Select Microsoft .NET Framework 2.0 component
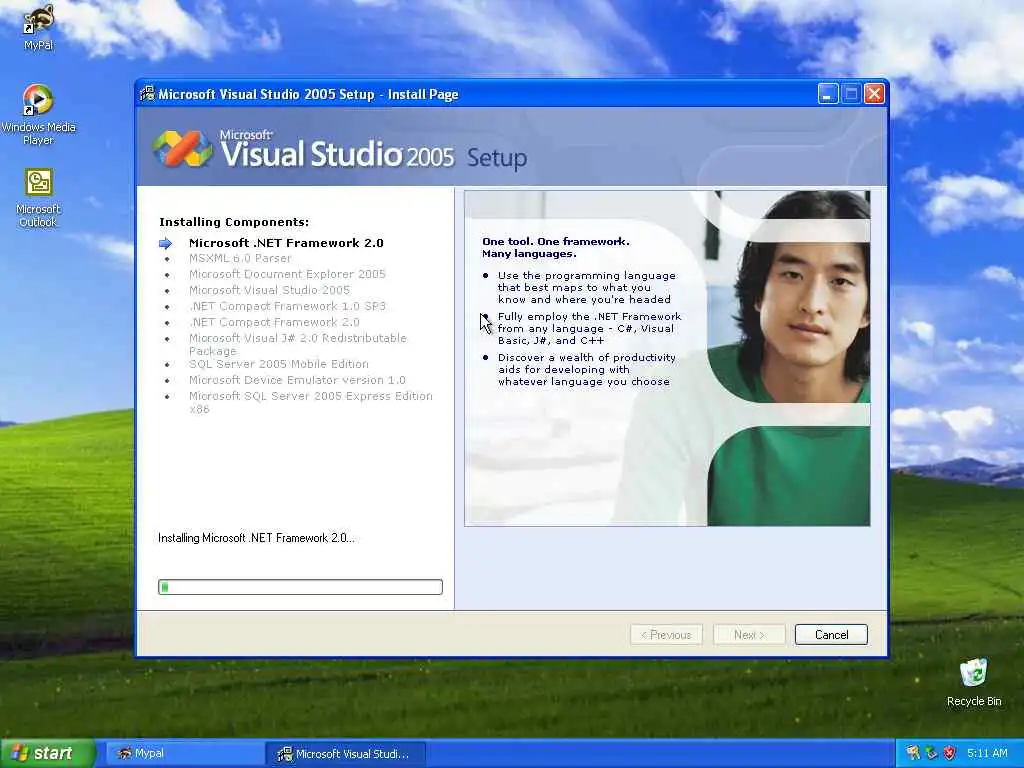This screenshot has width=1024, height=768. click(286, 243)
